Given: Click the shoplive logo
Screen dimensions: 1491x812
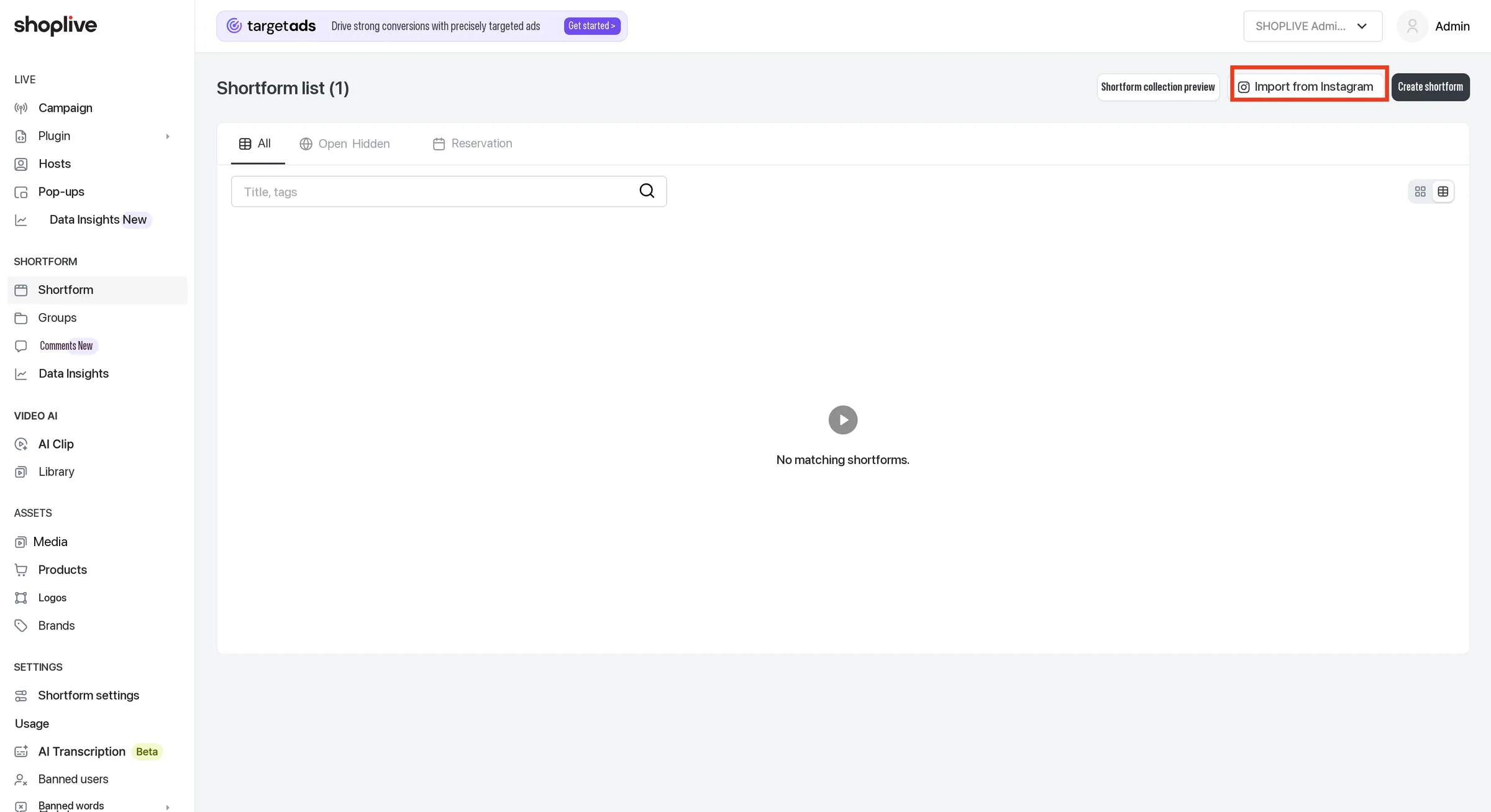Looking at the screenshot, I should (55, 25).
